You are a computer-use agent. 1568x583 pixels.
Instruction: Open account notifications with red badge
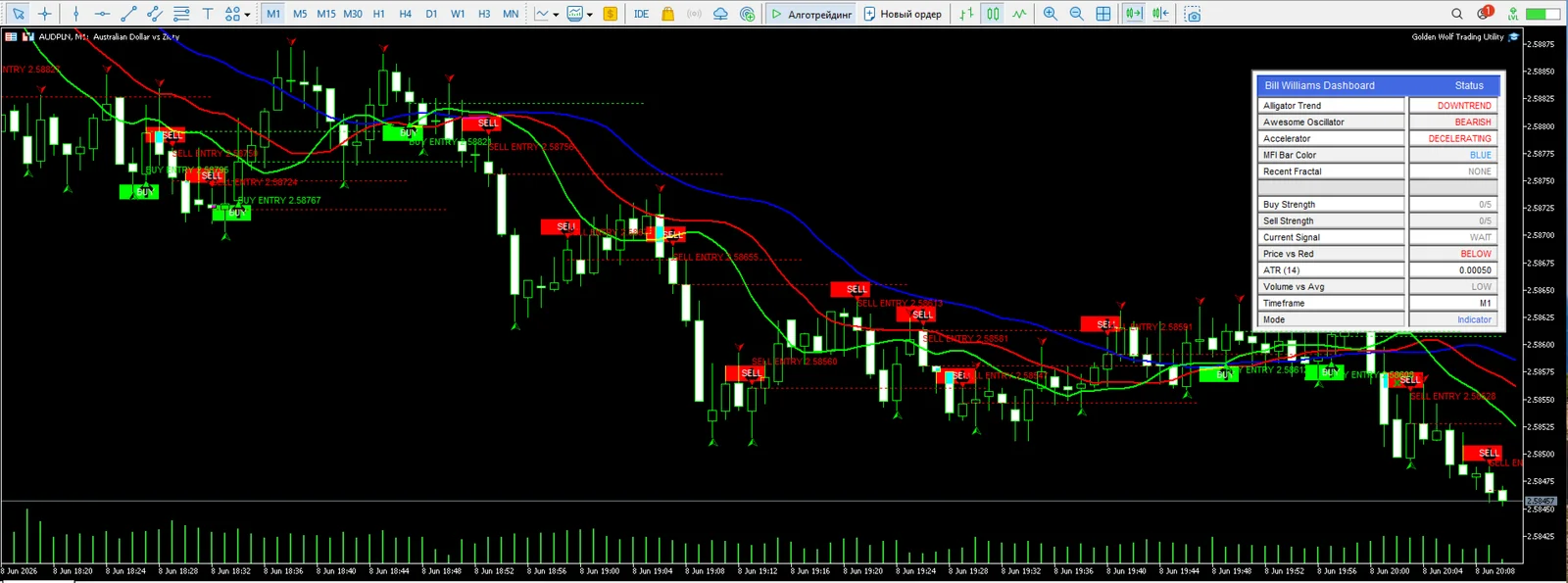click(1485, 13)
